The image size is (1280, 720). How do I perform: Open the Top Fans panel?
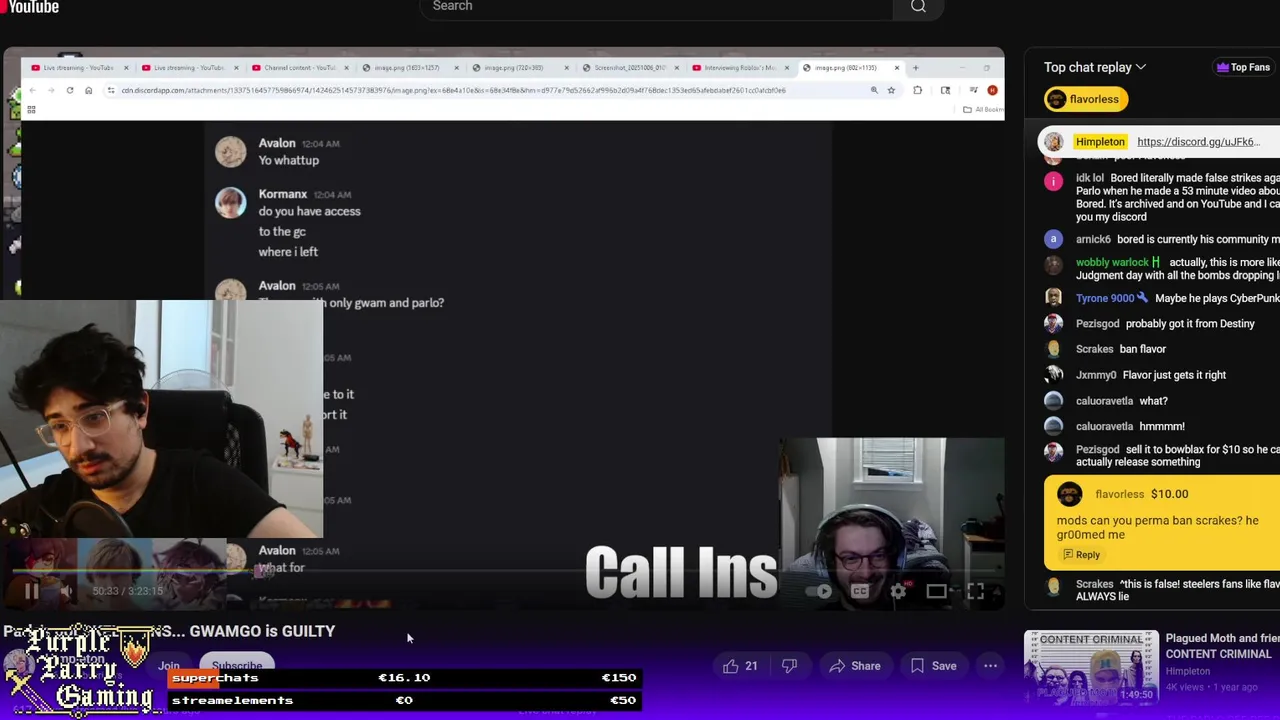[1242, 67]
